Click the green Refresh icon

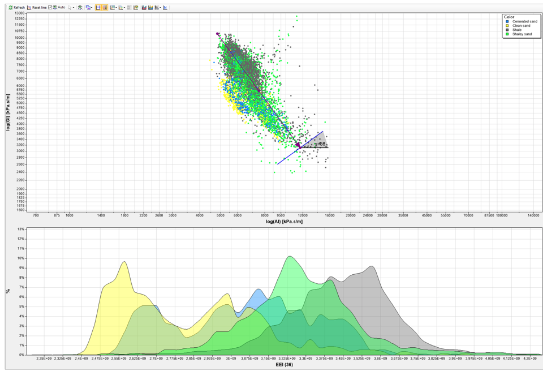(x=10, y=7)
